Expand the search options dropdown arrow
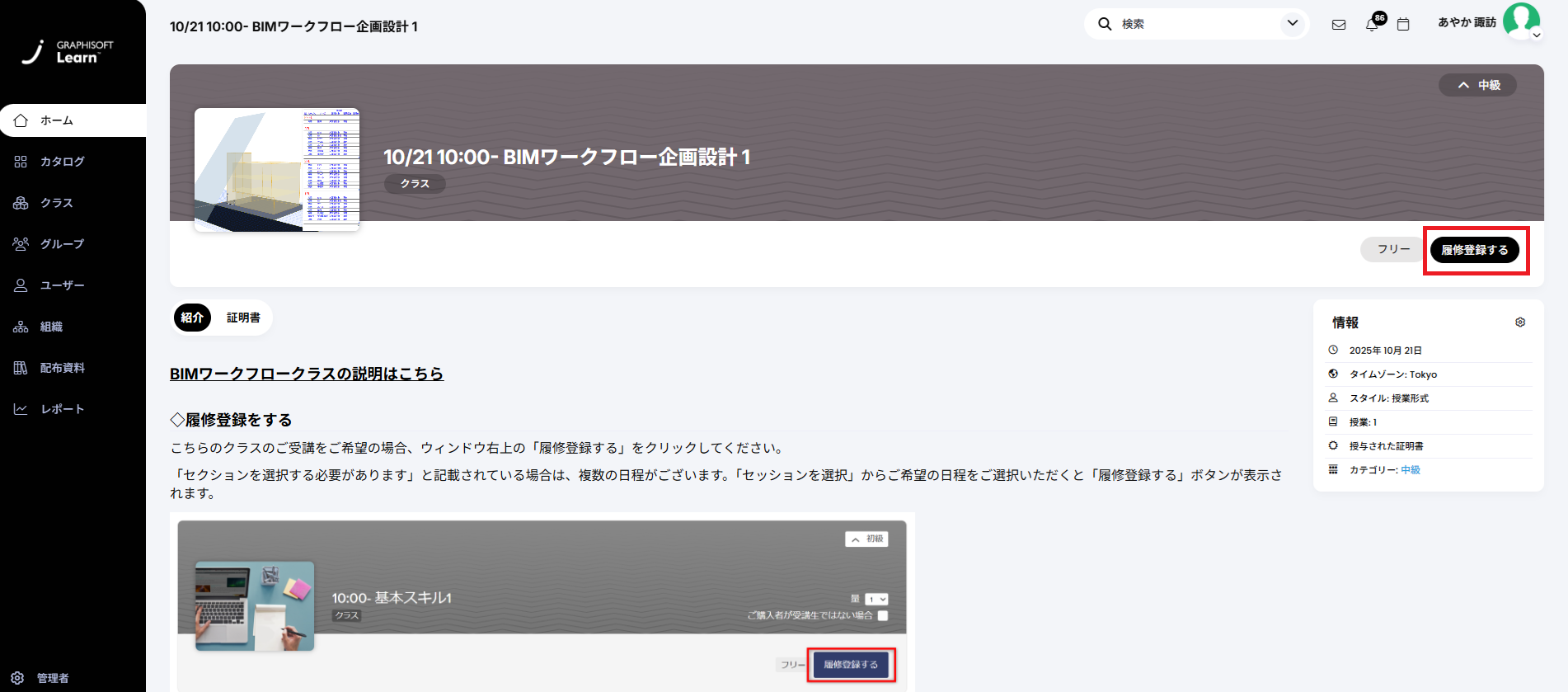The image size is (1568, 692). point(1293,23)
